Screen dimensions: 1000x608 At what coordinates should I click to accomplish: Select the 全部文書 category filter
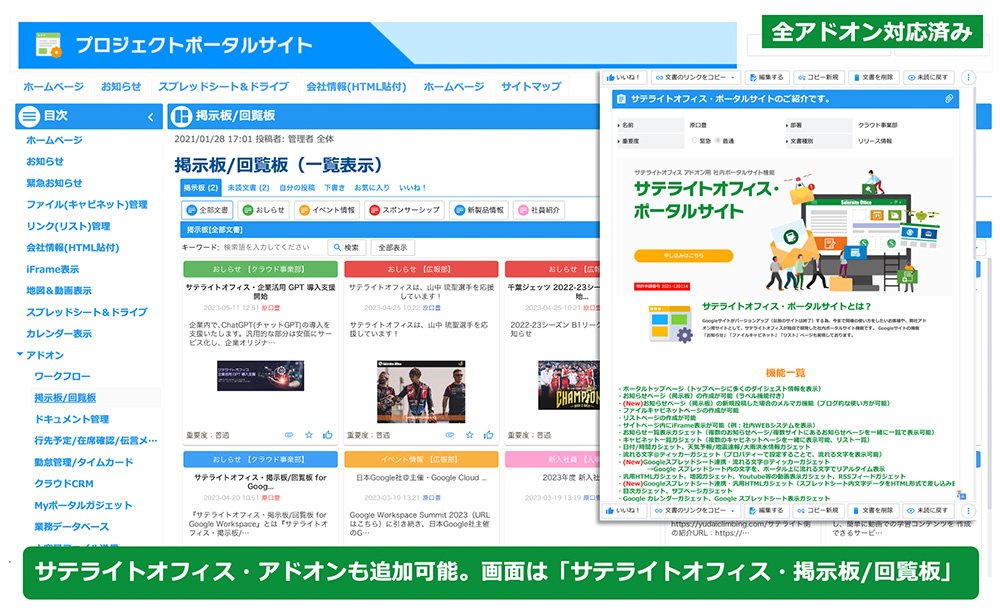(207, 210)
